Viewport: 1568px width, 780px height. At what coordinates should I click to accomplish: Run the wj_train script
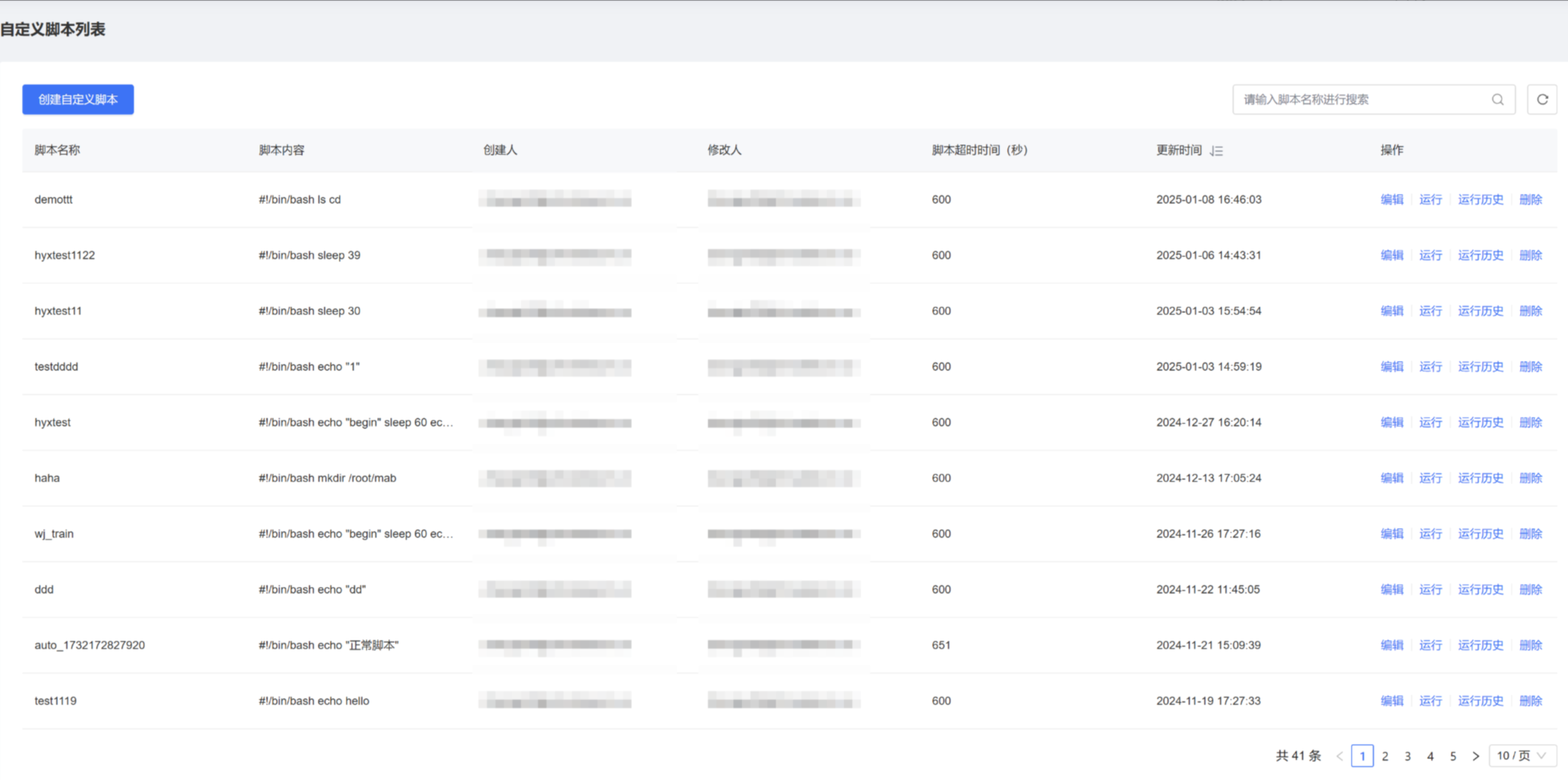pyautogui.click(x=1431, y=534)
